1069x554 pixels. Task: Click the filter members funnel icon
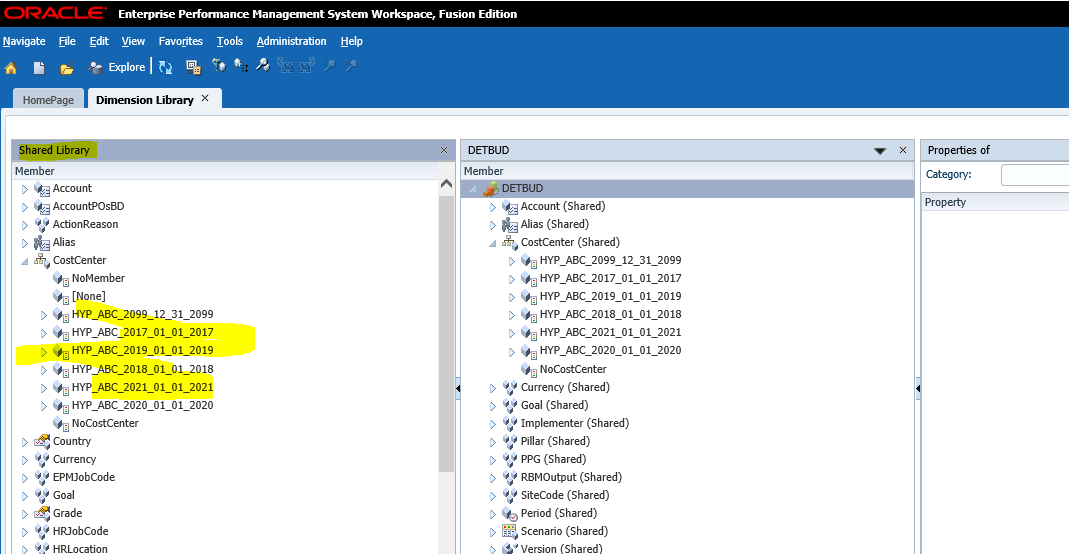219,65
